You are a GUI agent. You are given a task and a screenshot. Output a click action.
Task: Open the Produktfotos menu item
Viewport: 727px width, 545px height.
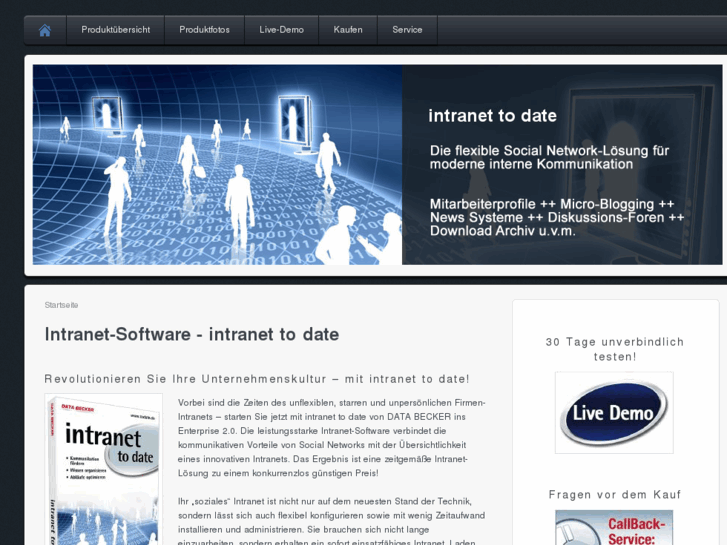[x=204, y=30]
